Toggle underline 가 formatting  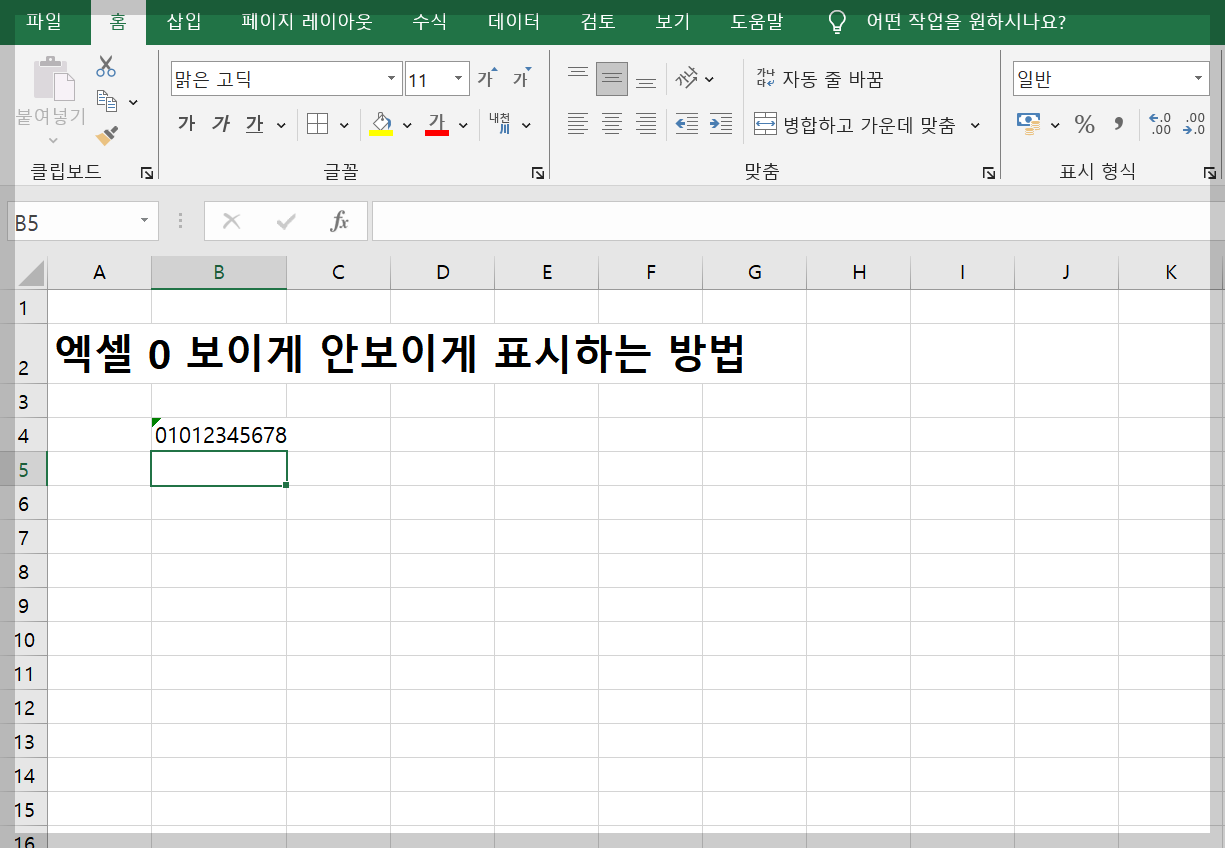[x=255, y=124]
